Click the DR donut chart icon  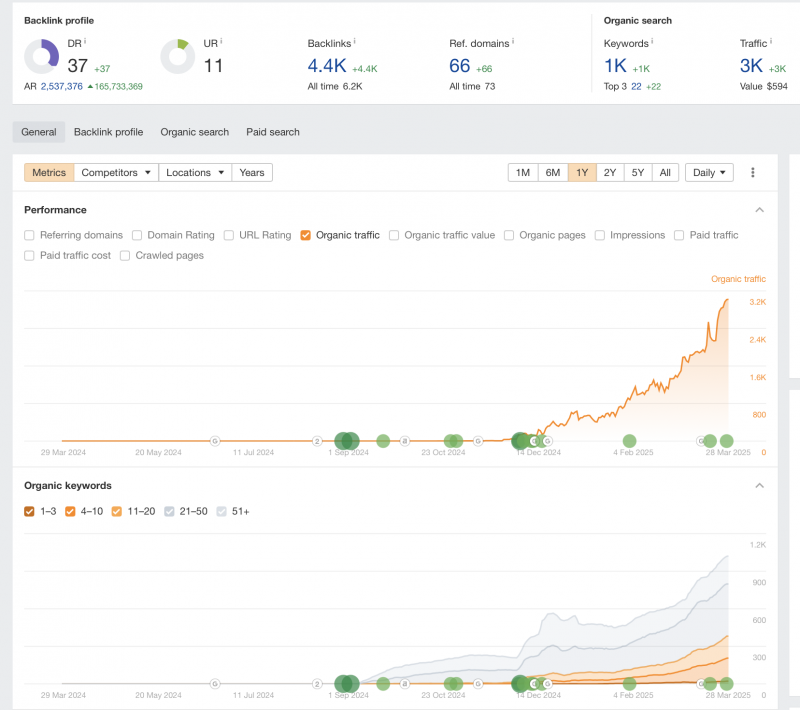tap(42, 56)
